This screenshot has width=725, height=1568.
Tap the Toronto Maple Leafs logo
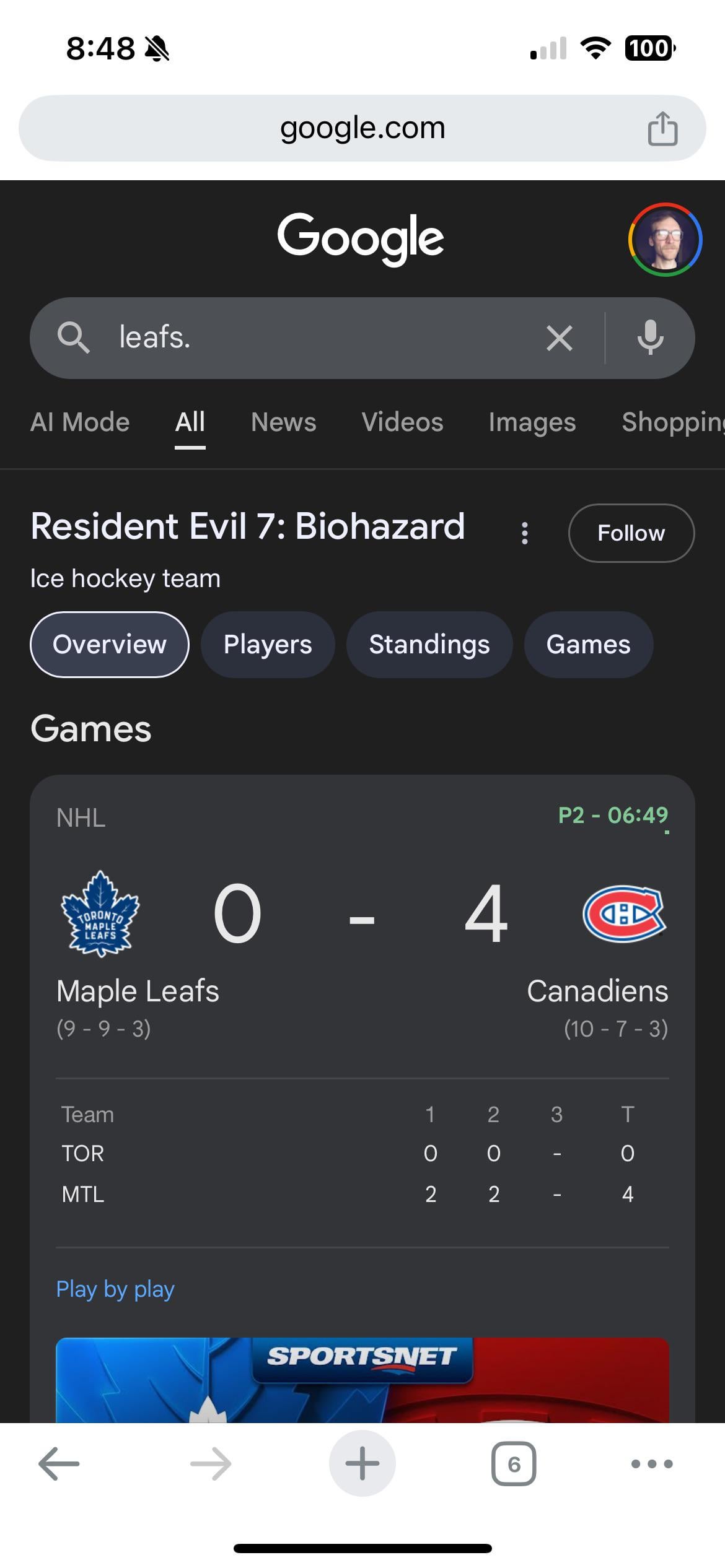100,914
